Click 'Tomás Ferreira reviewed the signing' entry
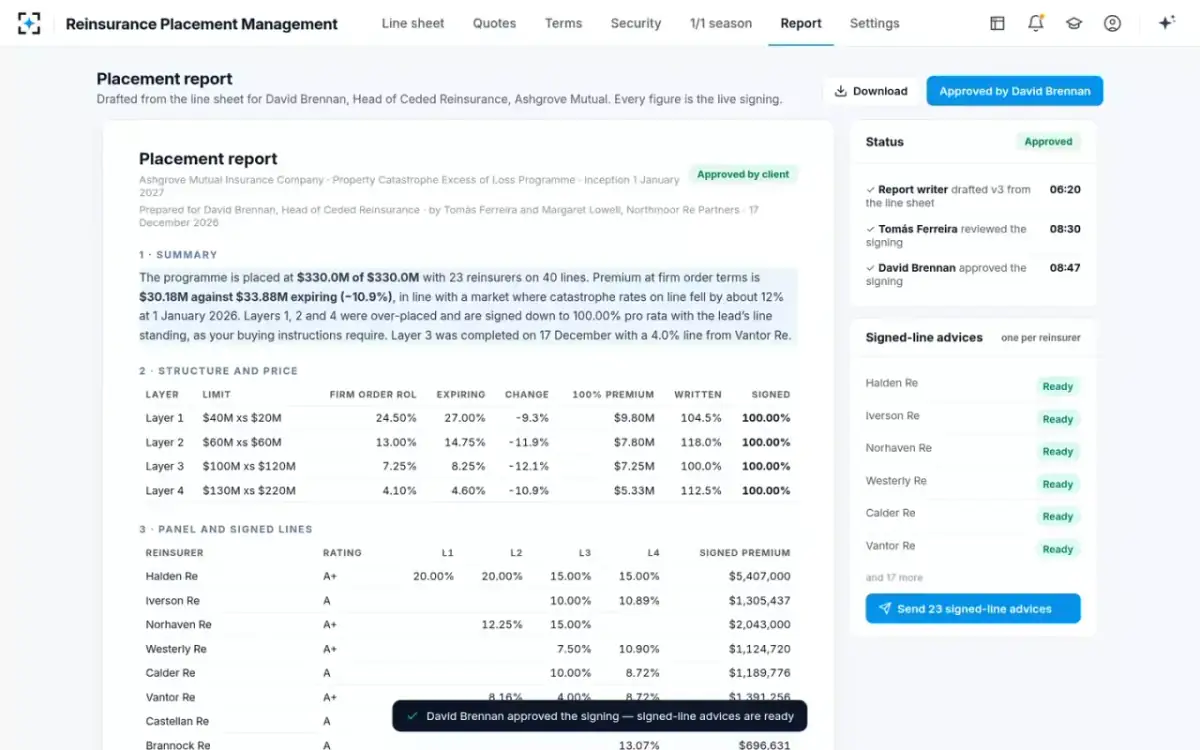The width and height of the screenshot is (1200, 750). click(x=973, y=236)
